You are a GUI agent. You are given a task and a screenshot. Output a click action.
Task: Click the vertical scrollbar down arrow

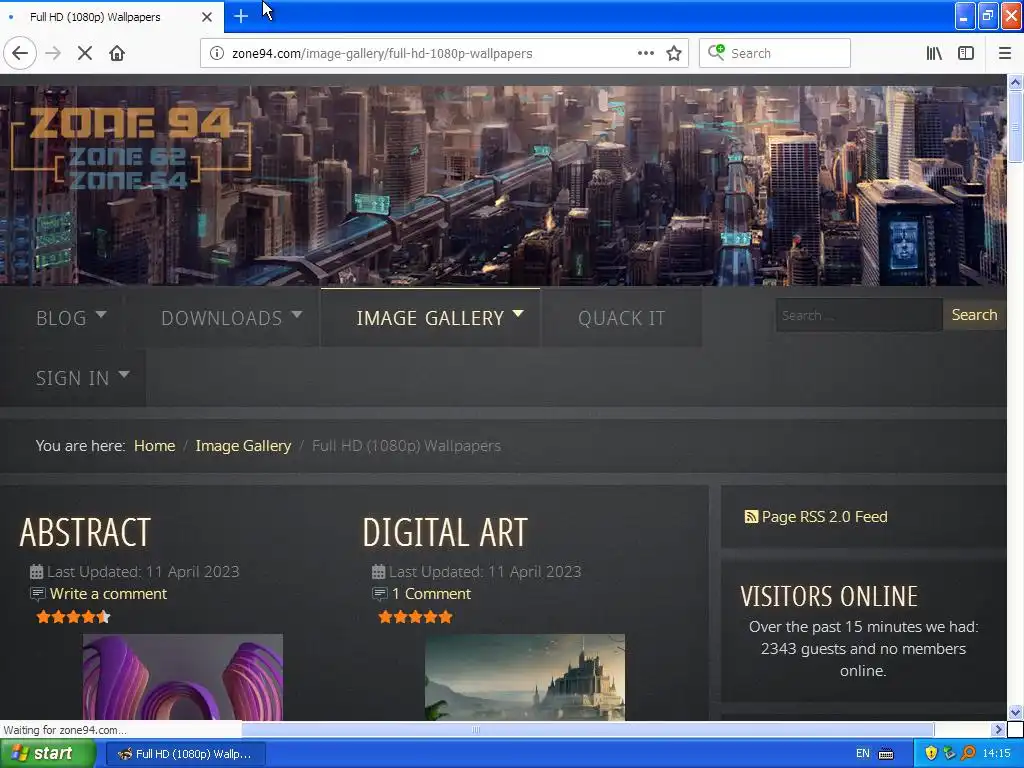(x=1015, y=712)
